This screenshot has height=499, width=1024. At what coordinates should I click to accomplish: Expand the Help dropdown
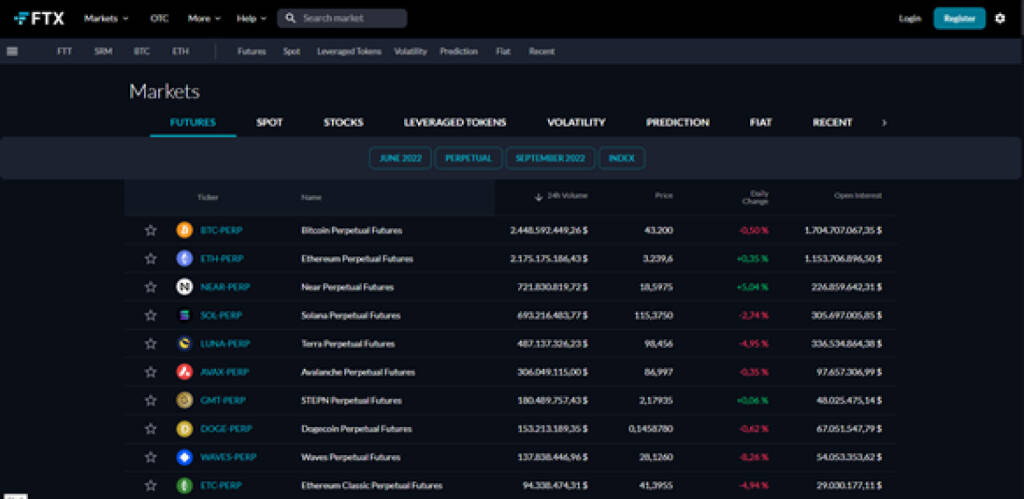[251, 18]
